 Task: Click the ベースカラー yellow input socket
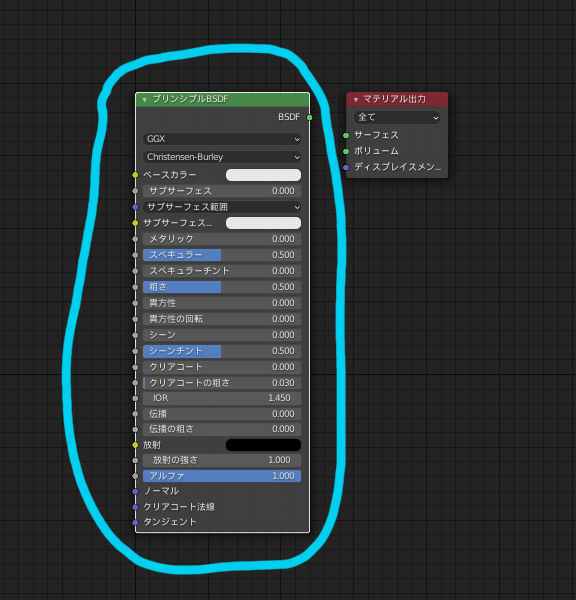(135, 175)
